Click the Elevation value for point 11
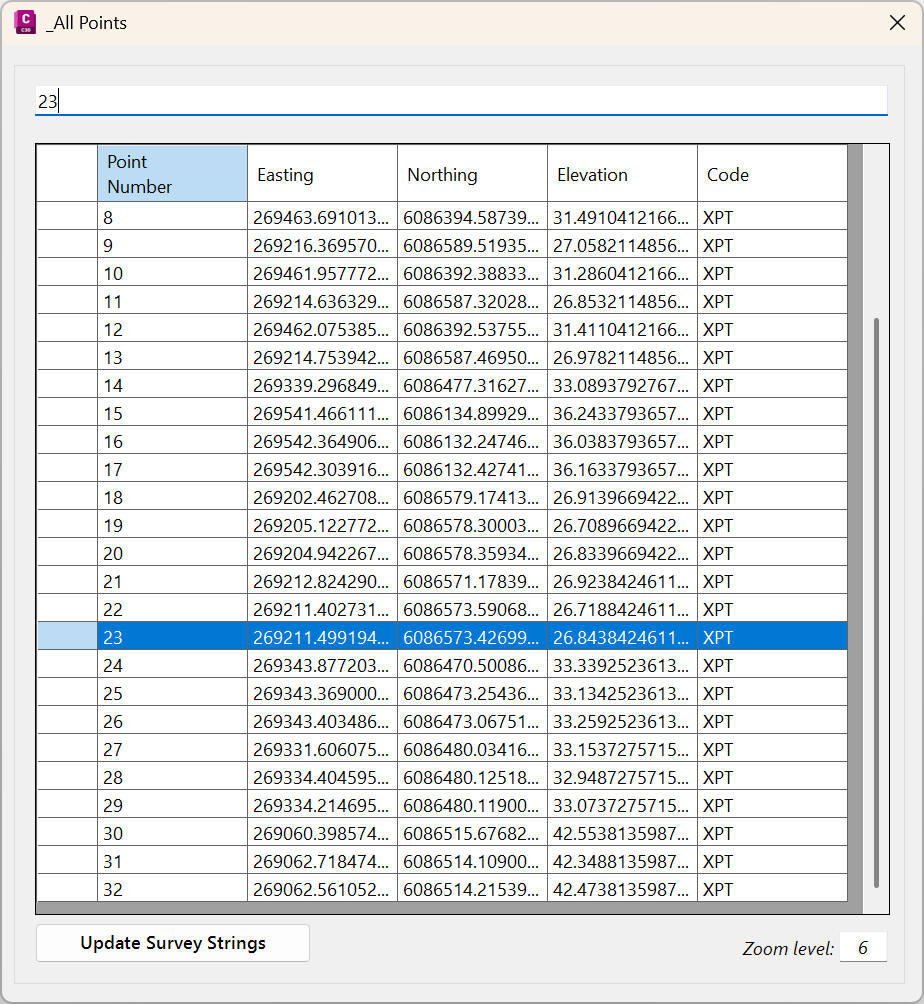 622,301
